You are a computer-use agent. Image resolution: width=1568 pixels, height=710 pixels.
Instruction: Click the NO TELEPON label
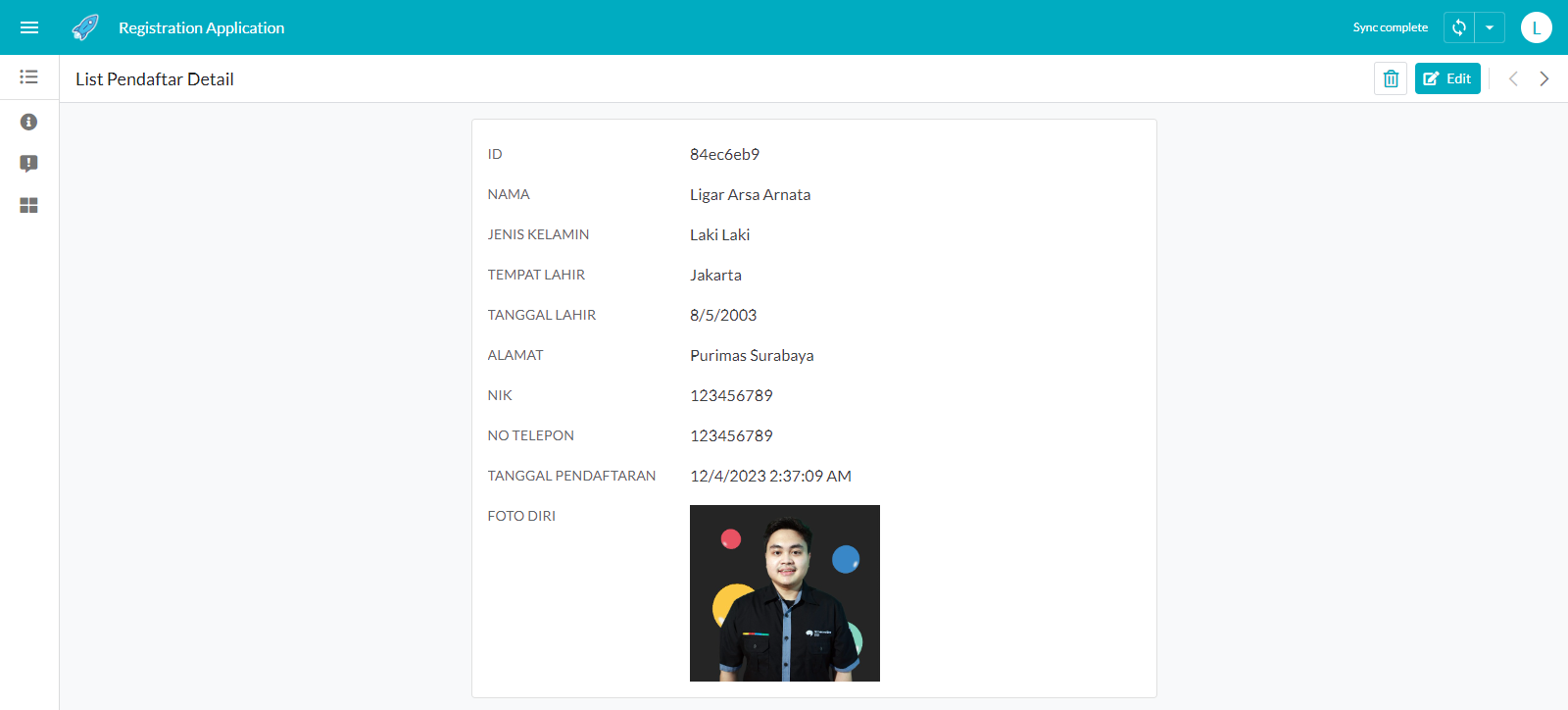530,435
